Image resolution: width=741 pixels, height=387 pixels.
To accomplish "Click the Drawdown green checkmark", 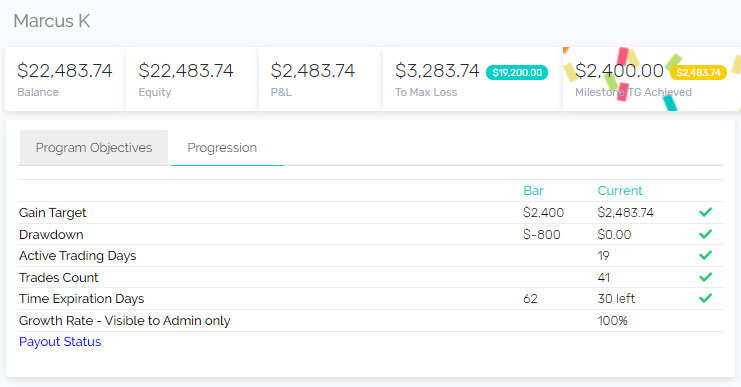I will 705,234.
